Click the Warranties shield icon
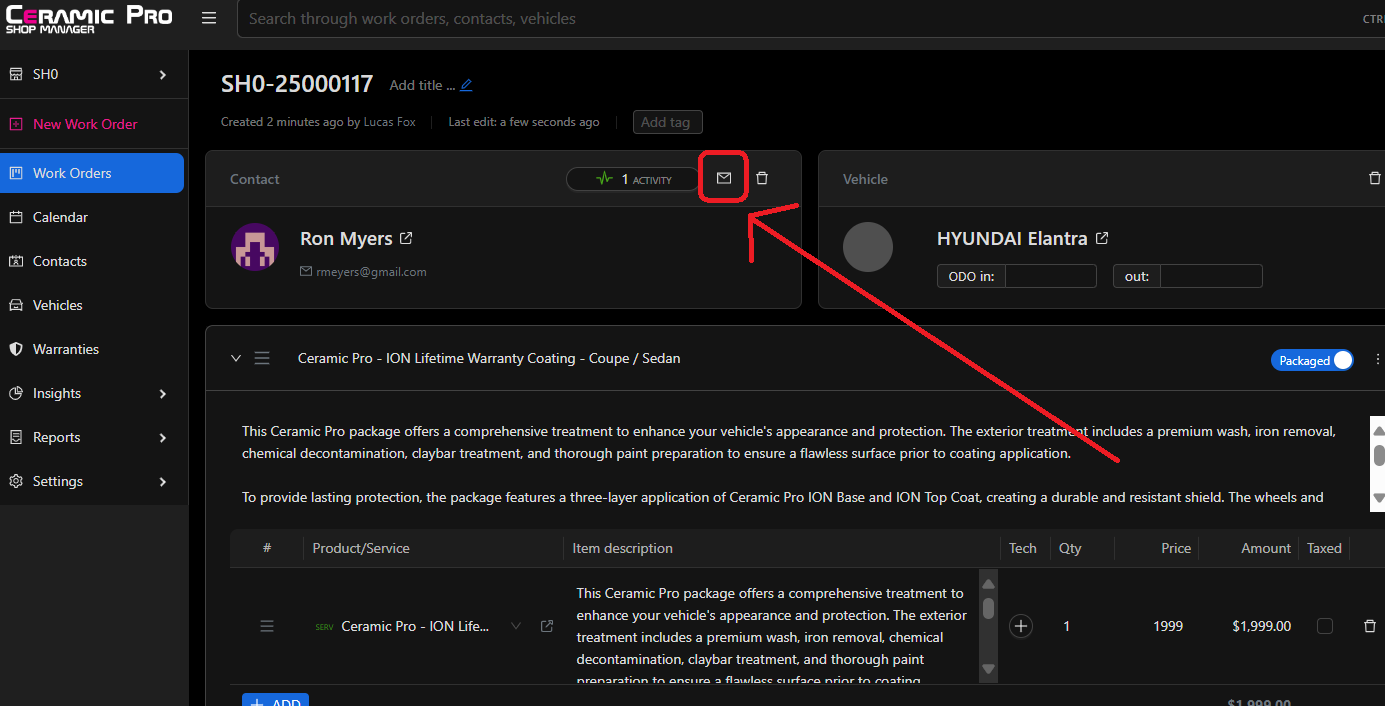The width and height of the screenshot is (1385, 706). (x=16, y=349)
